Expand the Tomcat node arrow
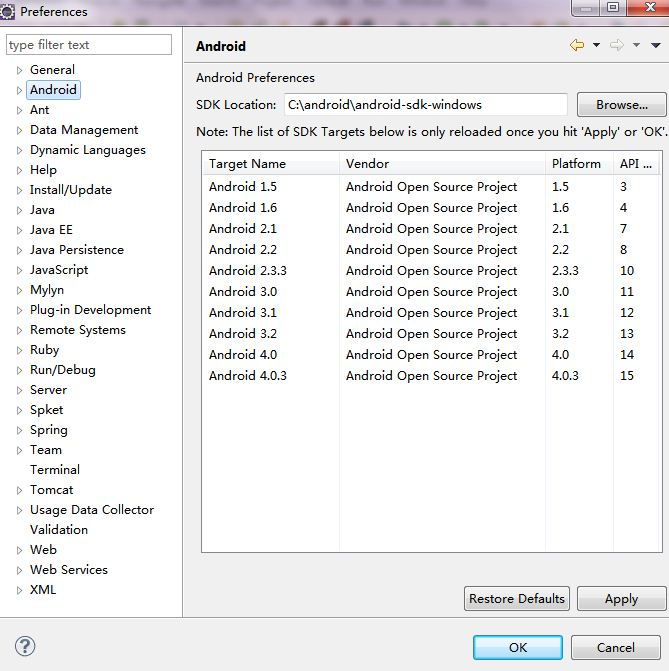669x671 pixels. 19,490
